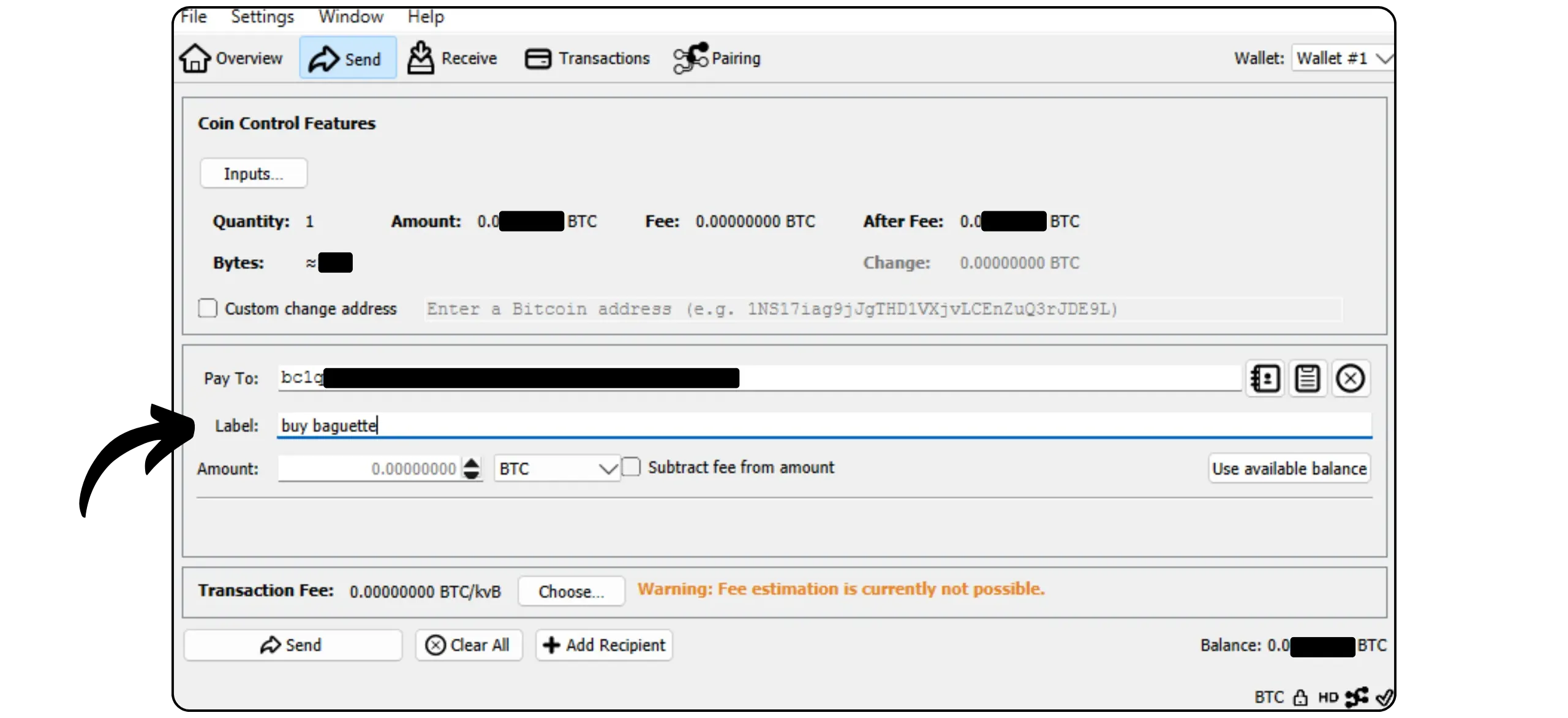1568x718 pixels.
Task: Toggle Subtract fee from amount checkbox
Action: click(x=631, y=467)
